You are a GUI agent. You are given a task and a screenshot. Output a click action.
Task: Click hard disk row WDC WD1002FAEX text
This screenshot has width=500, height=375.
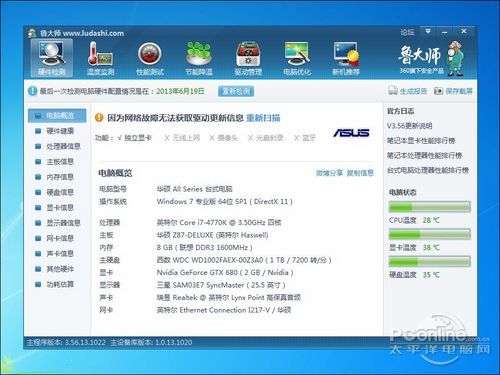click(x=244, y=260)
